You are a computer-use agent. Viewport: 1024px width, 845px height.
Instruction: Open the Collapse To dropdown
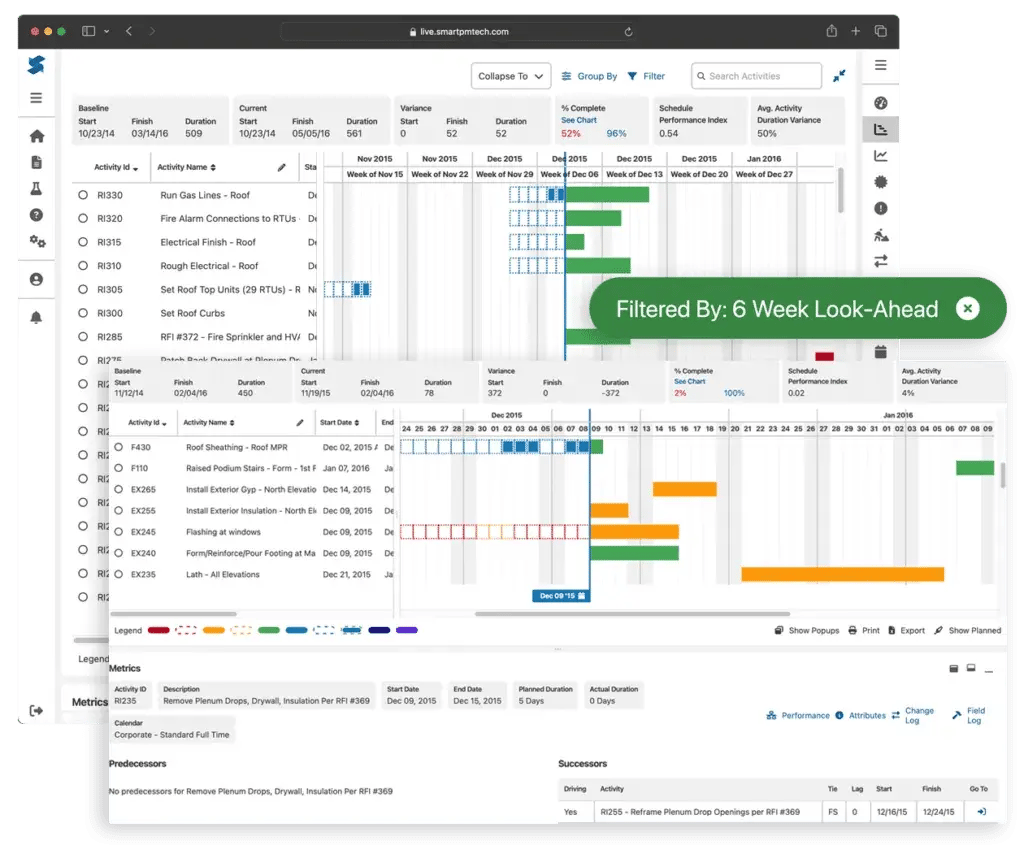(510, 76)
